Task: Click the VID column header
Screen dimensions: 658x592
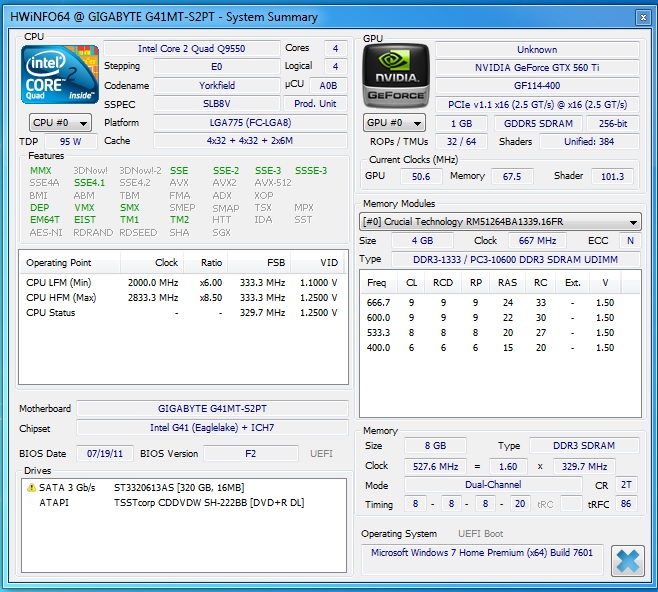Action: point(318,263)
